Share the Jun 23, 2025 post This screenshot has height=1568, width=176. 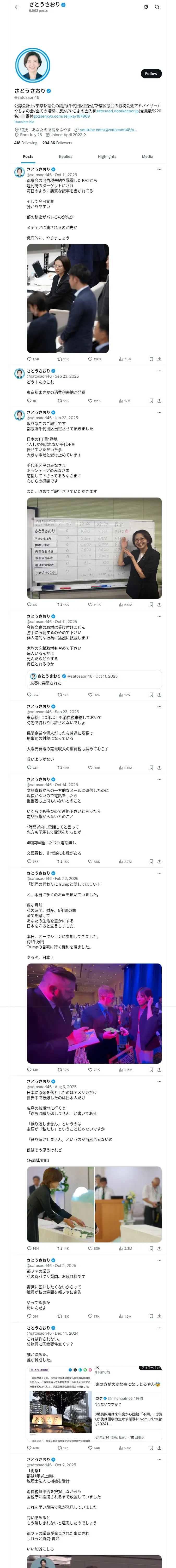pos(159,604)
